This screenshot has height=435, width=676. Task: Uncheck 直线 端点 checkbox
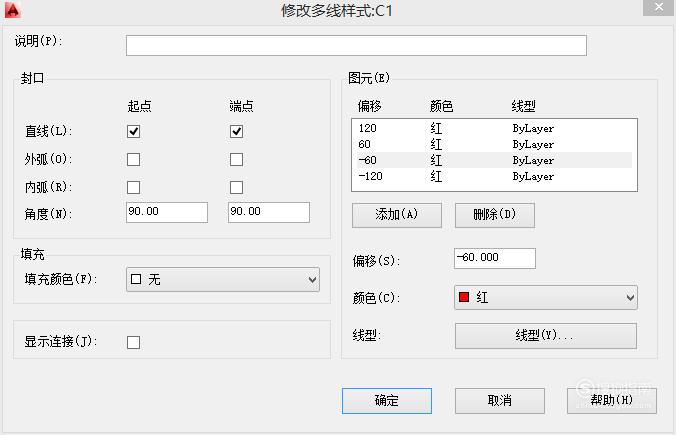(236, 131)
